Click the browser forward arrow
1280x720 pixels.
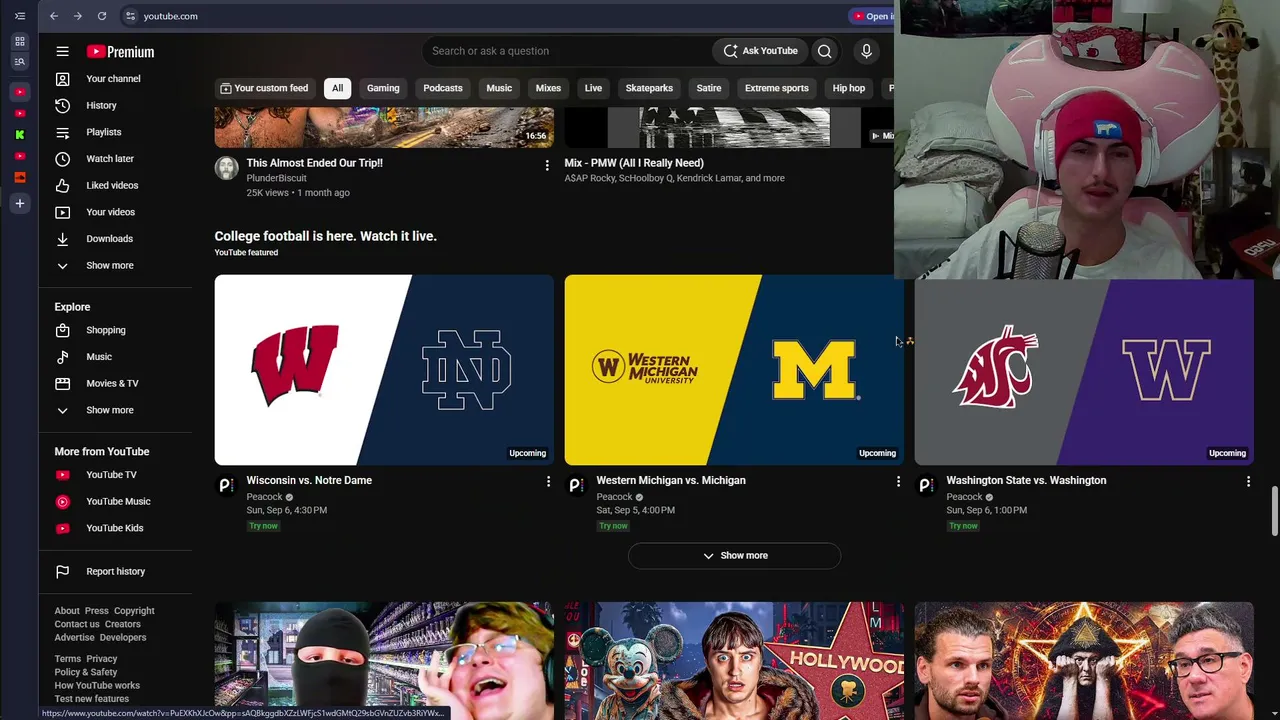(78, 16)
